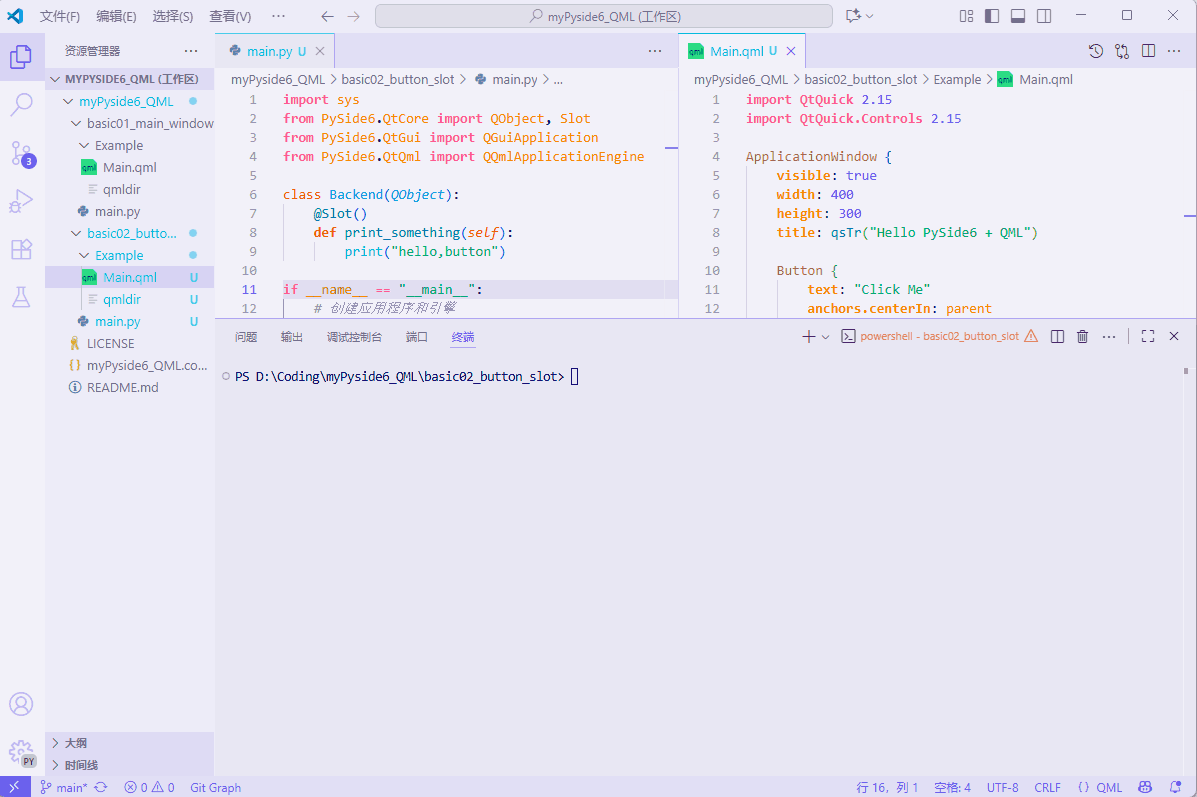
Task: Split the Main.qml editor right
Action: (x=1148, y=51)
